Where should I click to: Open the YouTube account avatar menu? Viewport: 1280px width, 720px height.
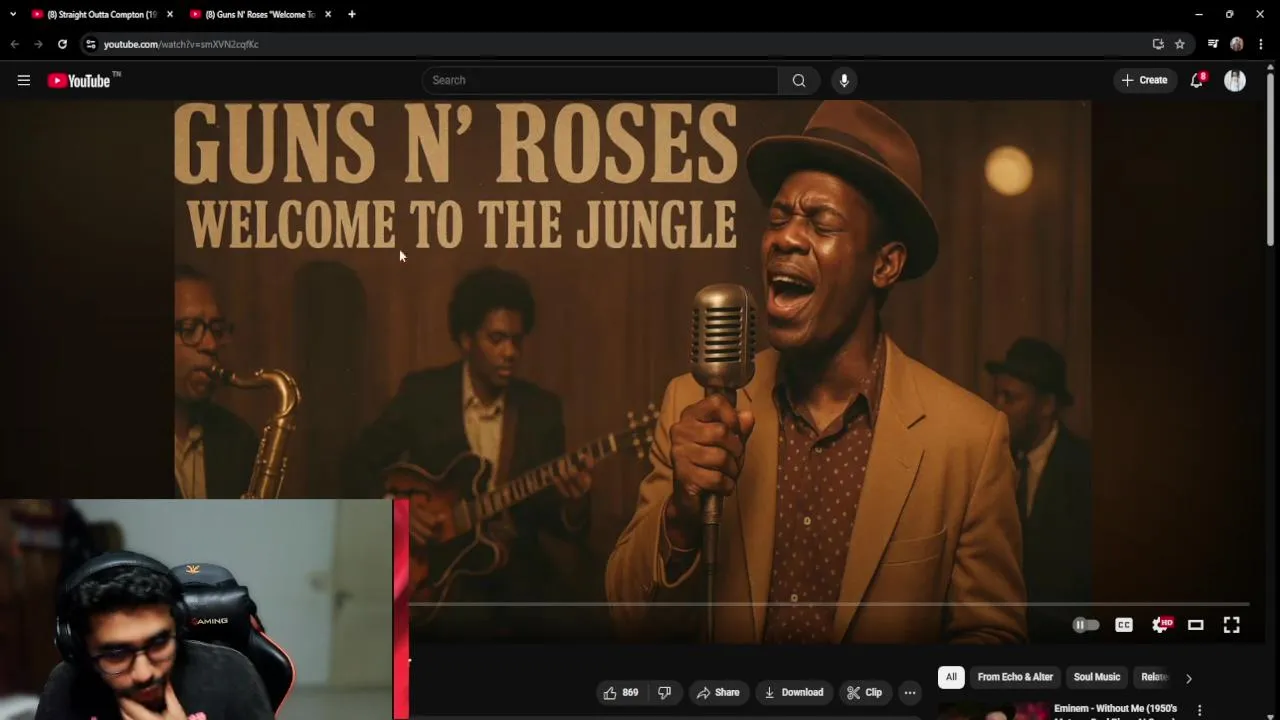(x=1235, y=80)
